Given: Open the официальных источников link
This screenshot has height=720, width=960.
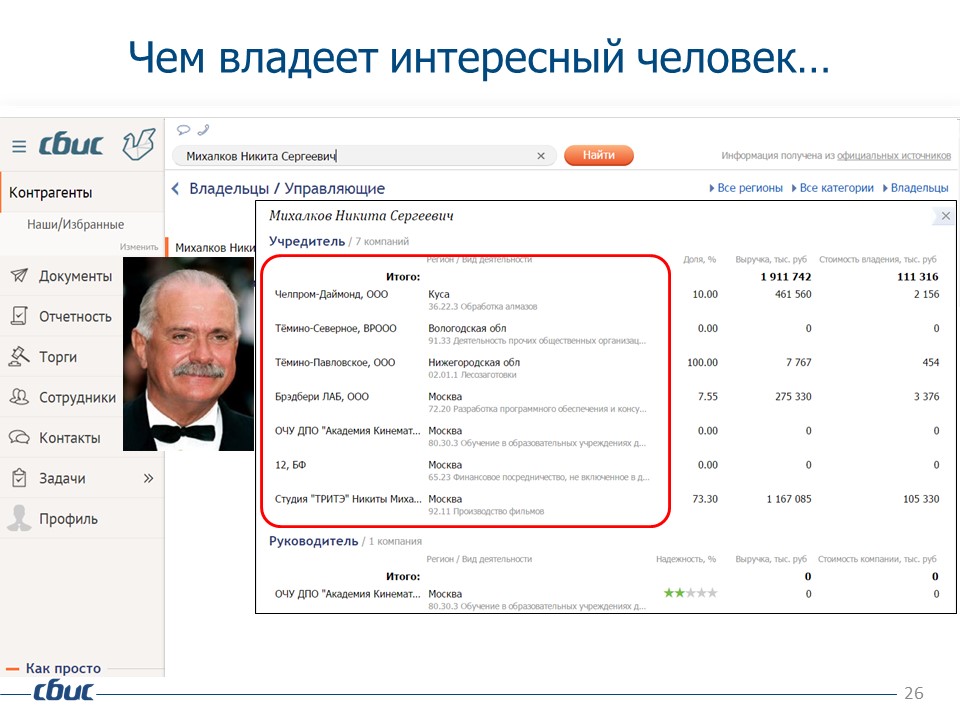Looking at the screenshot, I should point(894,156).
